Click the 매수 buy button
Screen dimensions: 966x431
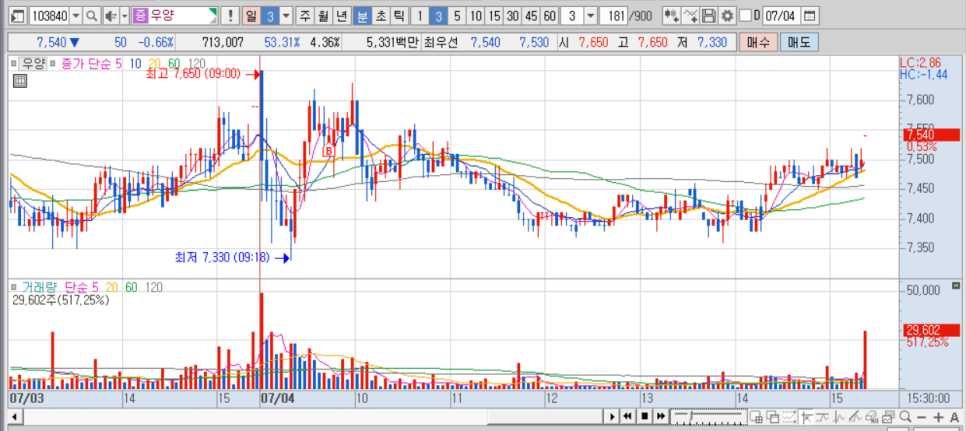tap(758, 42)
